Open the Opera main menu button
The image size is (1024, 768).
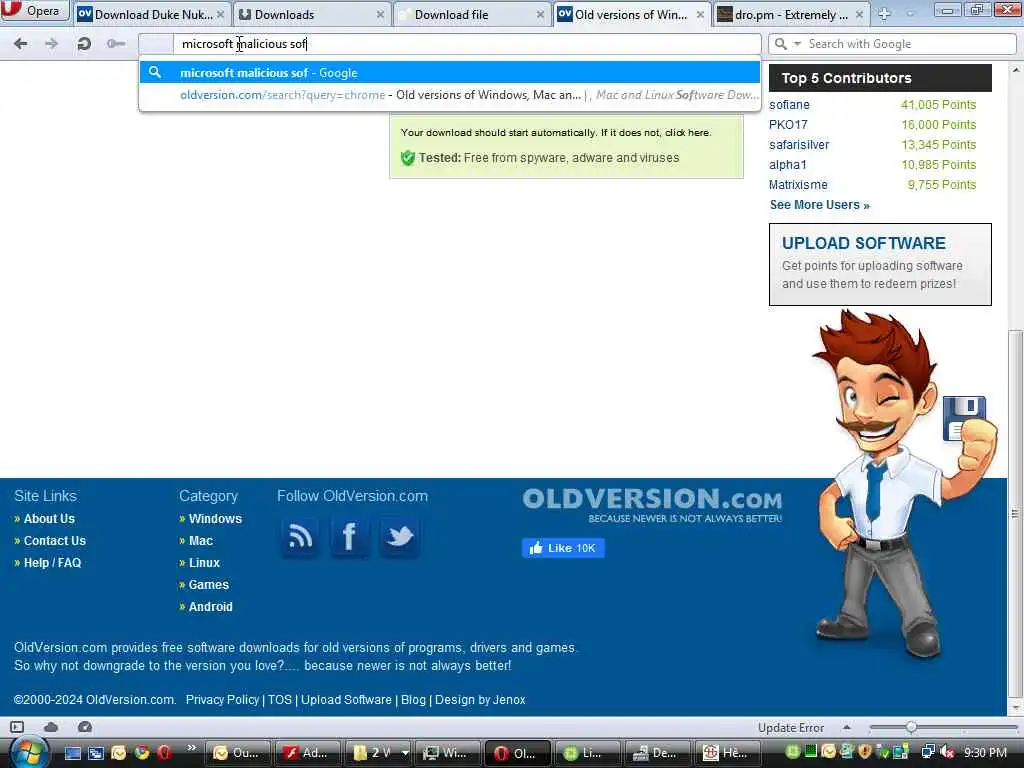click(34, 10)
